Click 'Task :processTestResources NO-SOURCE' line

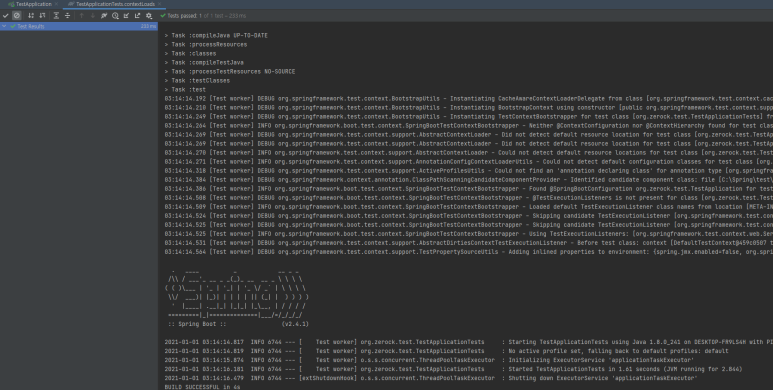(230, 71)
